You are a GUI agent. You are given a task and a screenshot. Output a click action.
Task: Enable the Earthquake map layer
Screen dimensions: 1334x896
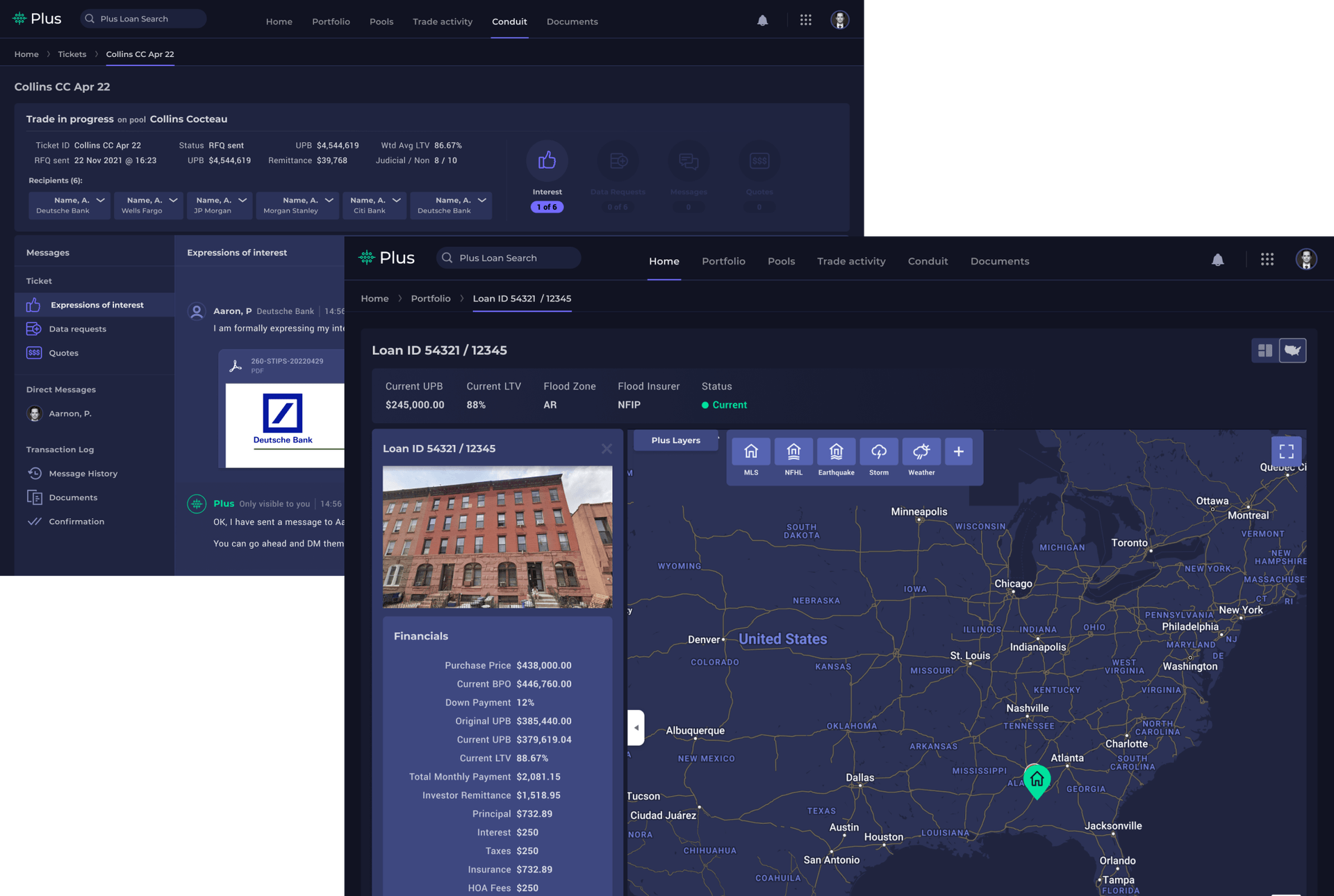tap(836, 452)
